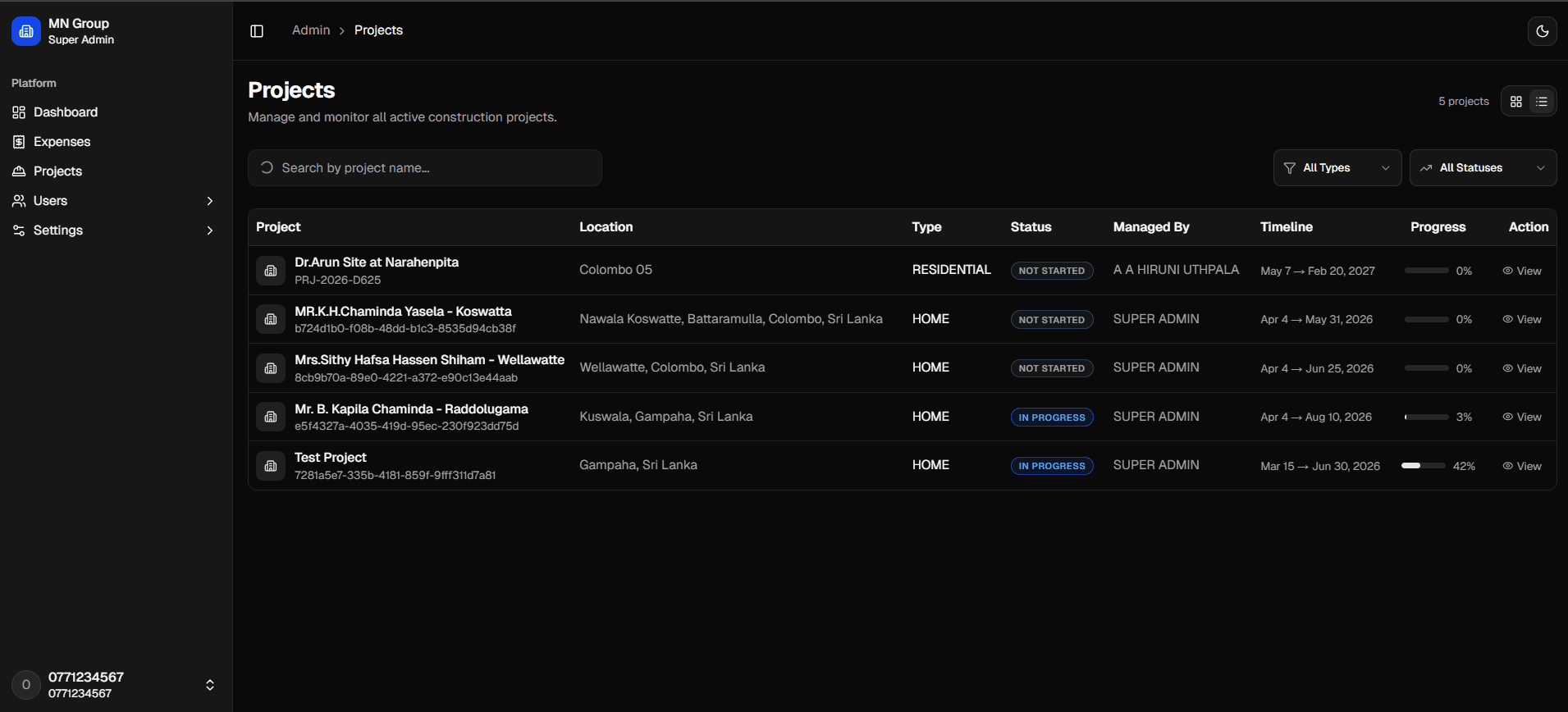Select the Dr.Arun Site at Narahenpita name
This screenshot has height=712, width=1568.
[377, 262]
